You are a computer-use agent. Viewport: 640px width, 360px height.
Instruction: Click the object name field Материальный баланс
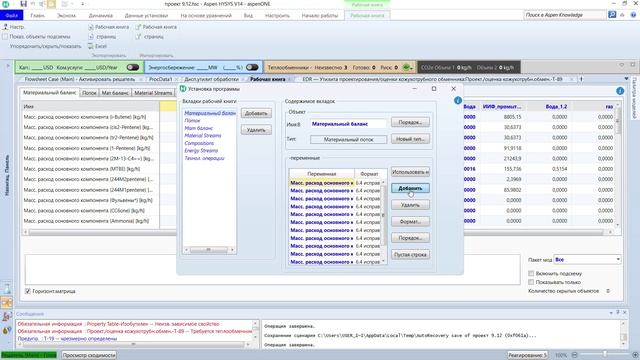tap(348, 124)
